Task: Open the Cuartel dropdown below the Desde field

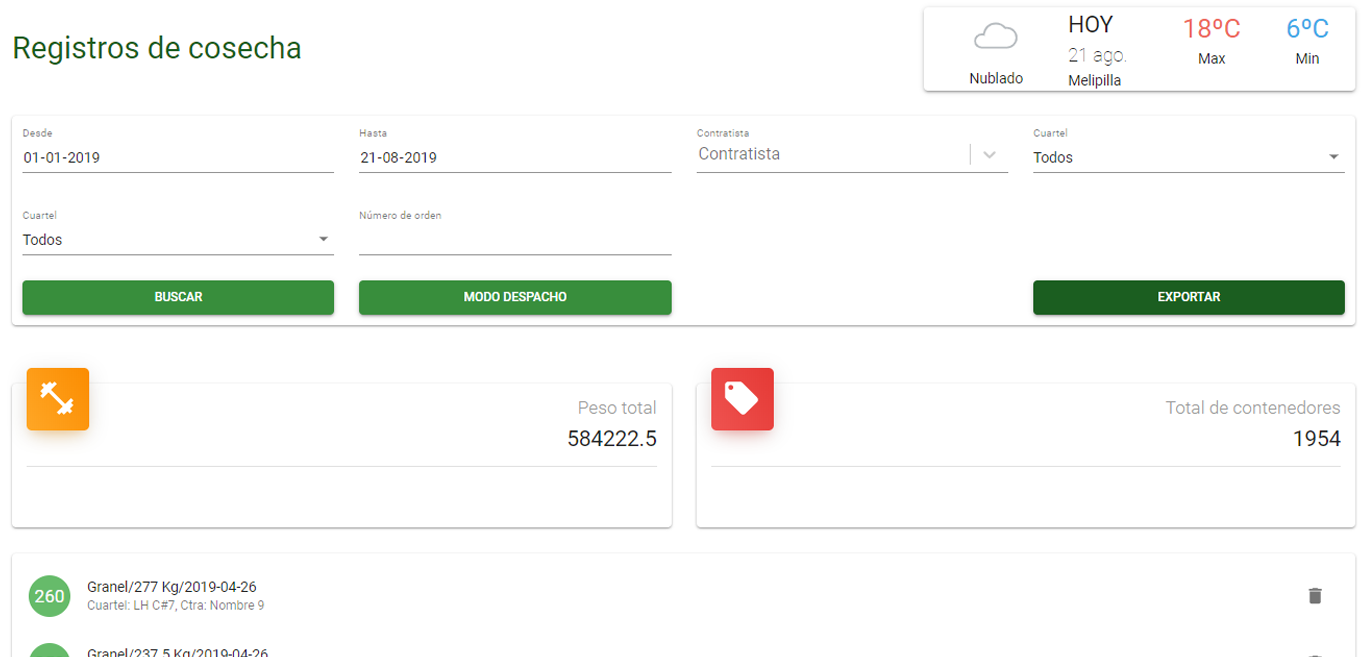Action: coord(177,240)
